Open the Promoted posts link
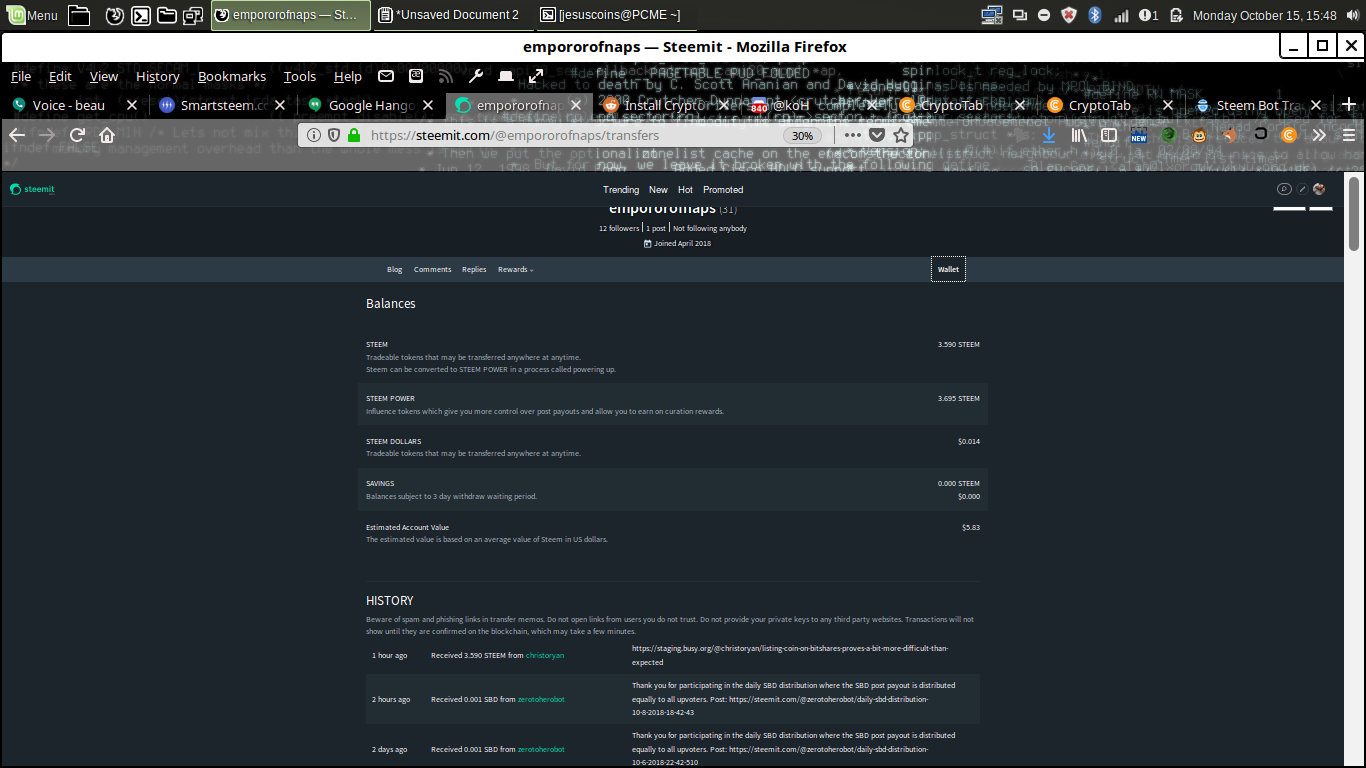The height and width of the screenshot is (768, 1366). pos(723,189)
